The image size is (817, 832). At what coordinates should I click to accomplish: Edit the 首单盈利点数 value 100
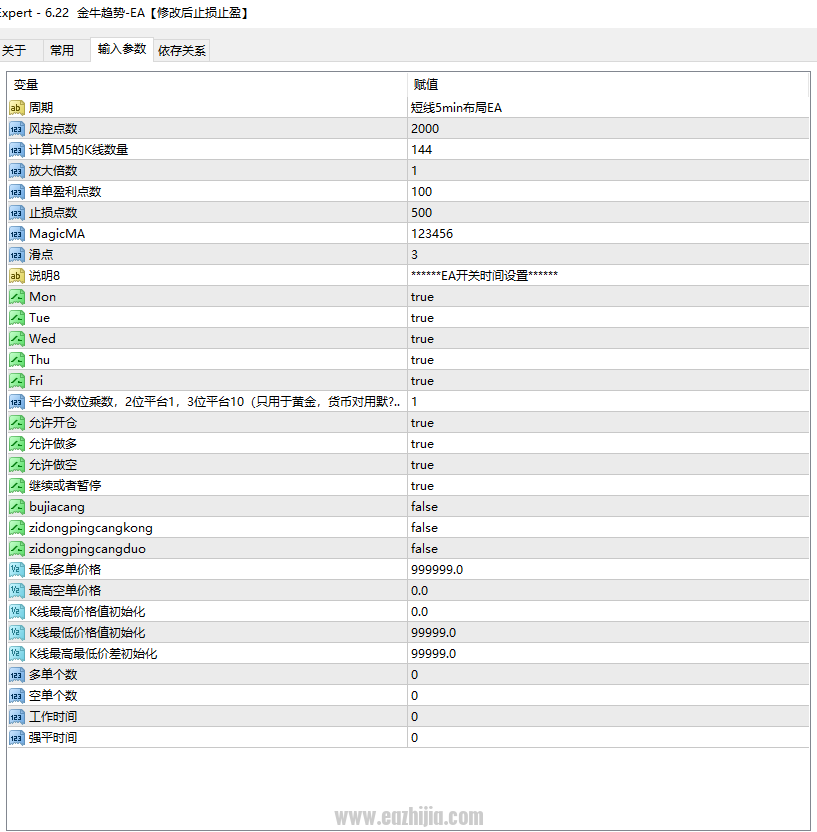(x=608, y=192)
